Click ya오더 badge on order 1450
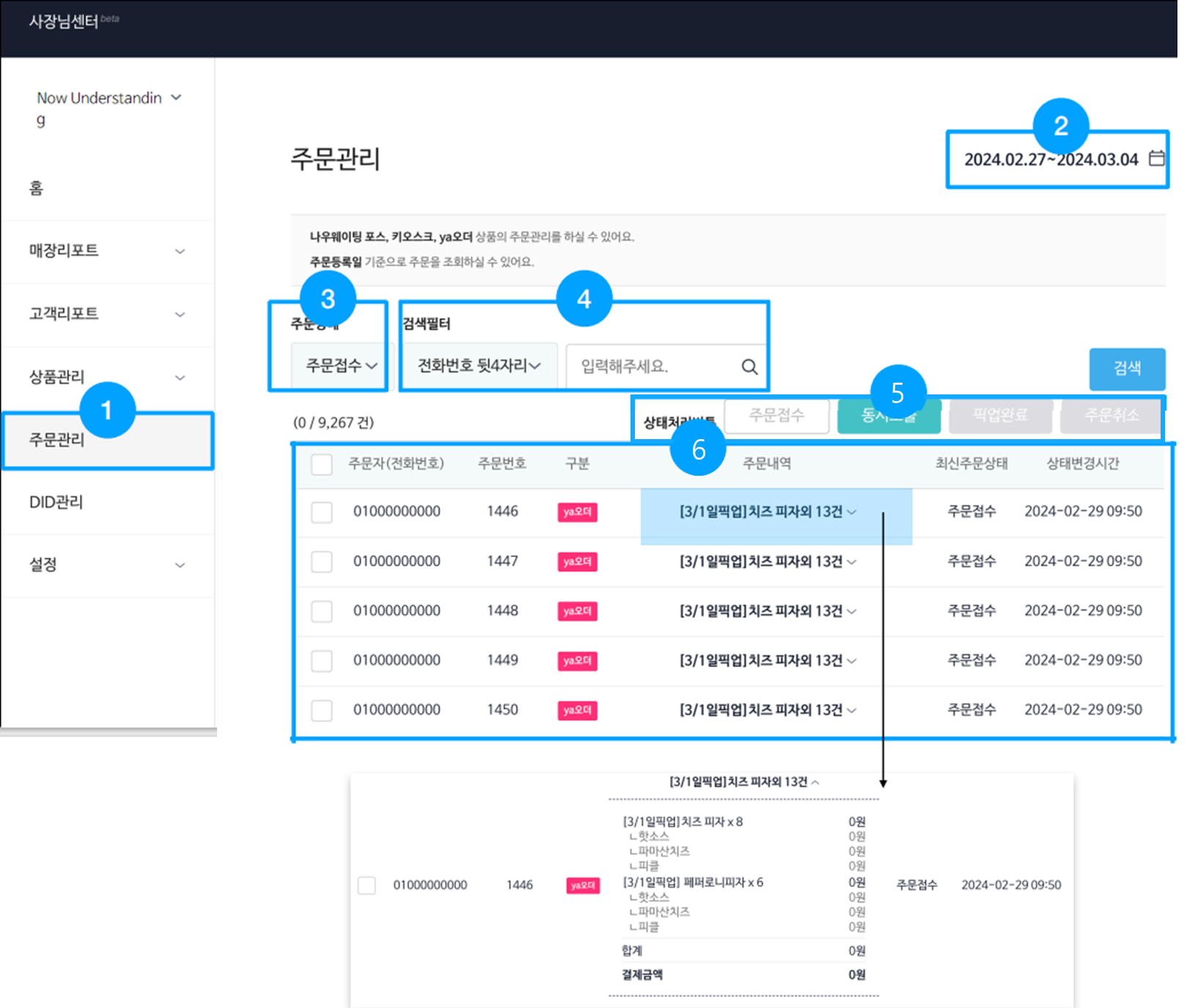This screenshot has height=1008, width=1187. click(x=577, y=710)
